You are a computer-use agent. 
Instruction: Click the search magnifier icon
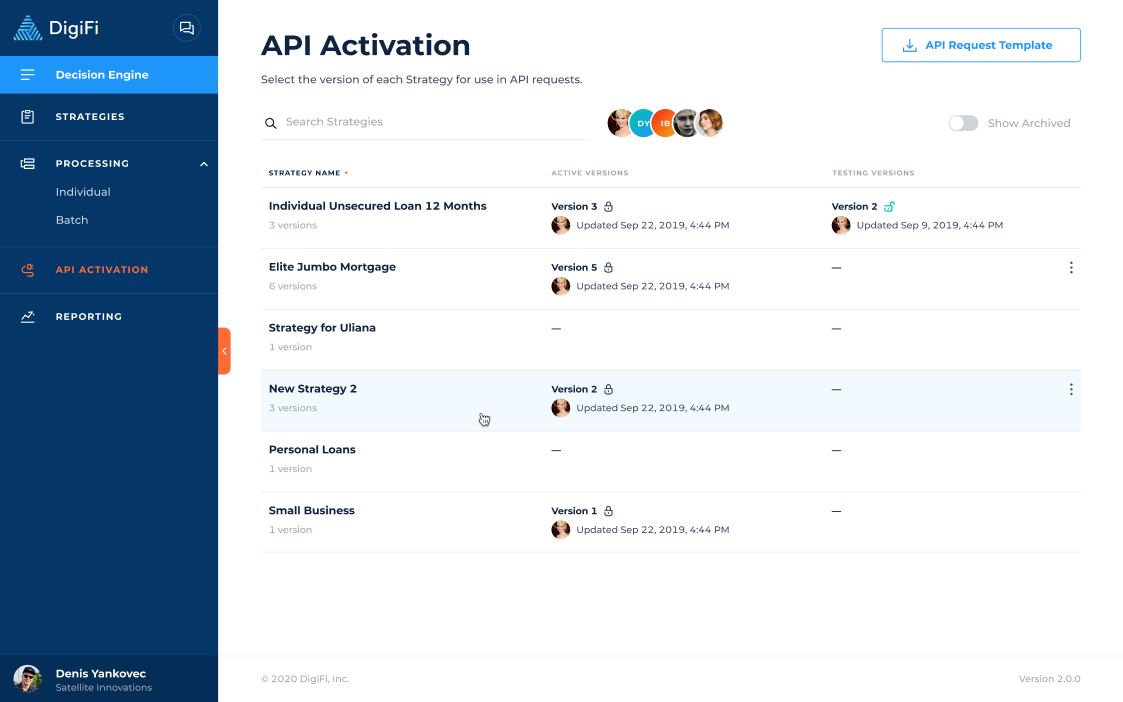coord(271,123)
